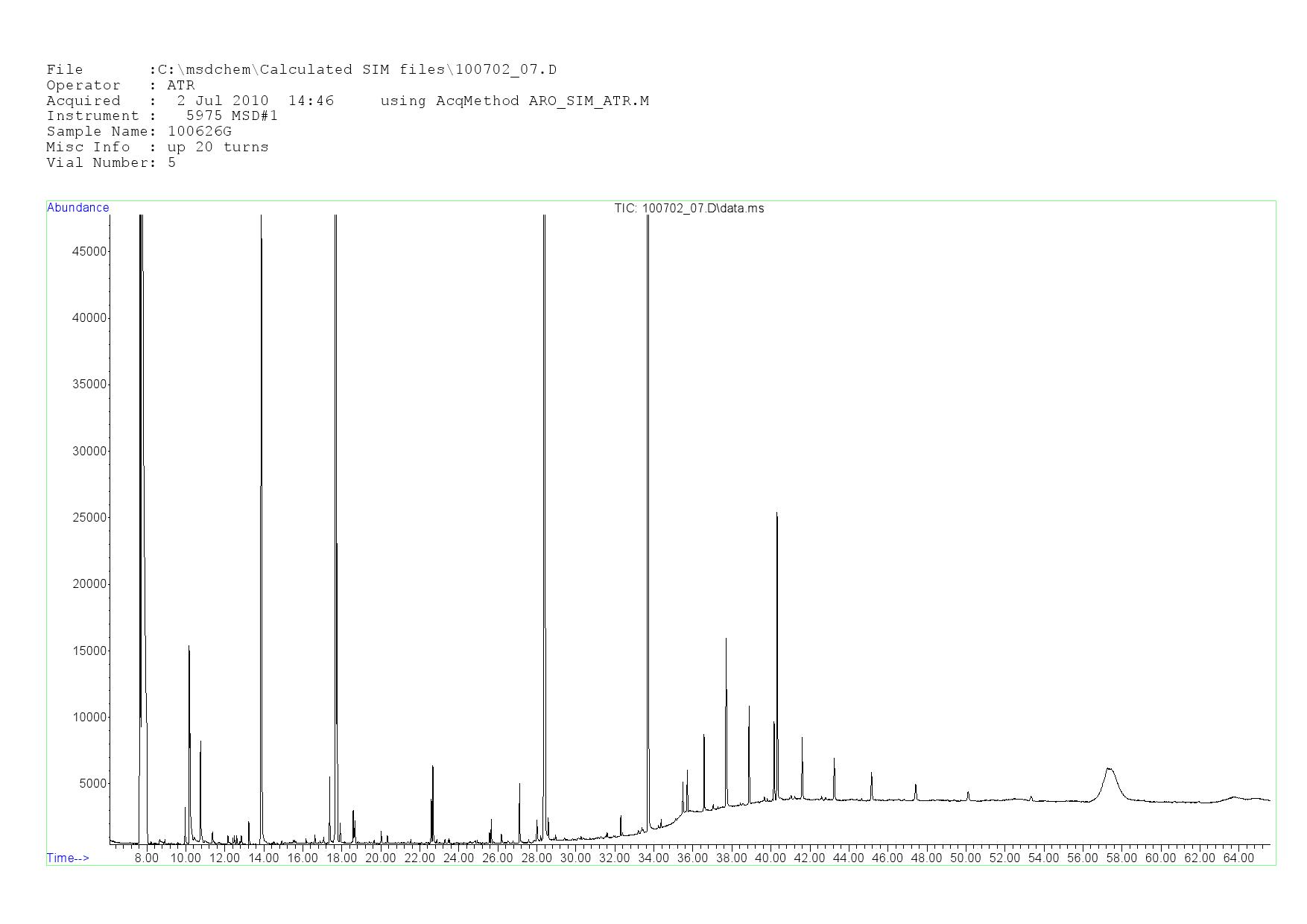1307x924 pixels.
Task: Click the 25000 abundance tick label
Action: click(x=89, y=518)
